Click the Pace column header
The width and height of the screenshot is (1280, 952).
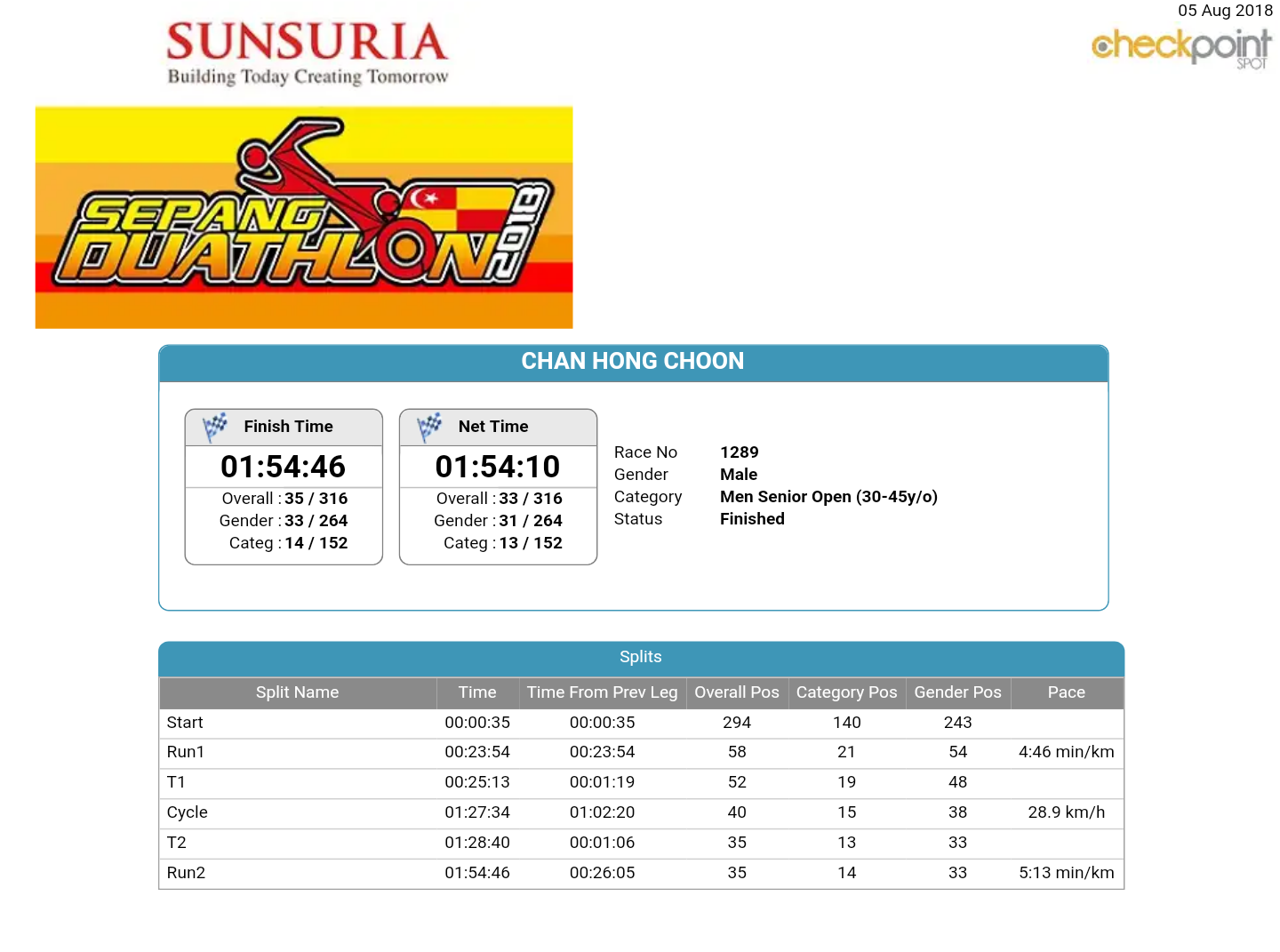click(x=1067, y=692)
